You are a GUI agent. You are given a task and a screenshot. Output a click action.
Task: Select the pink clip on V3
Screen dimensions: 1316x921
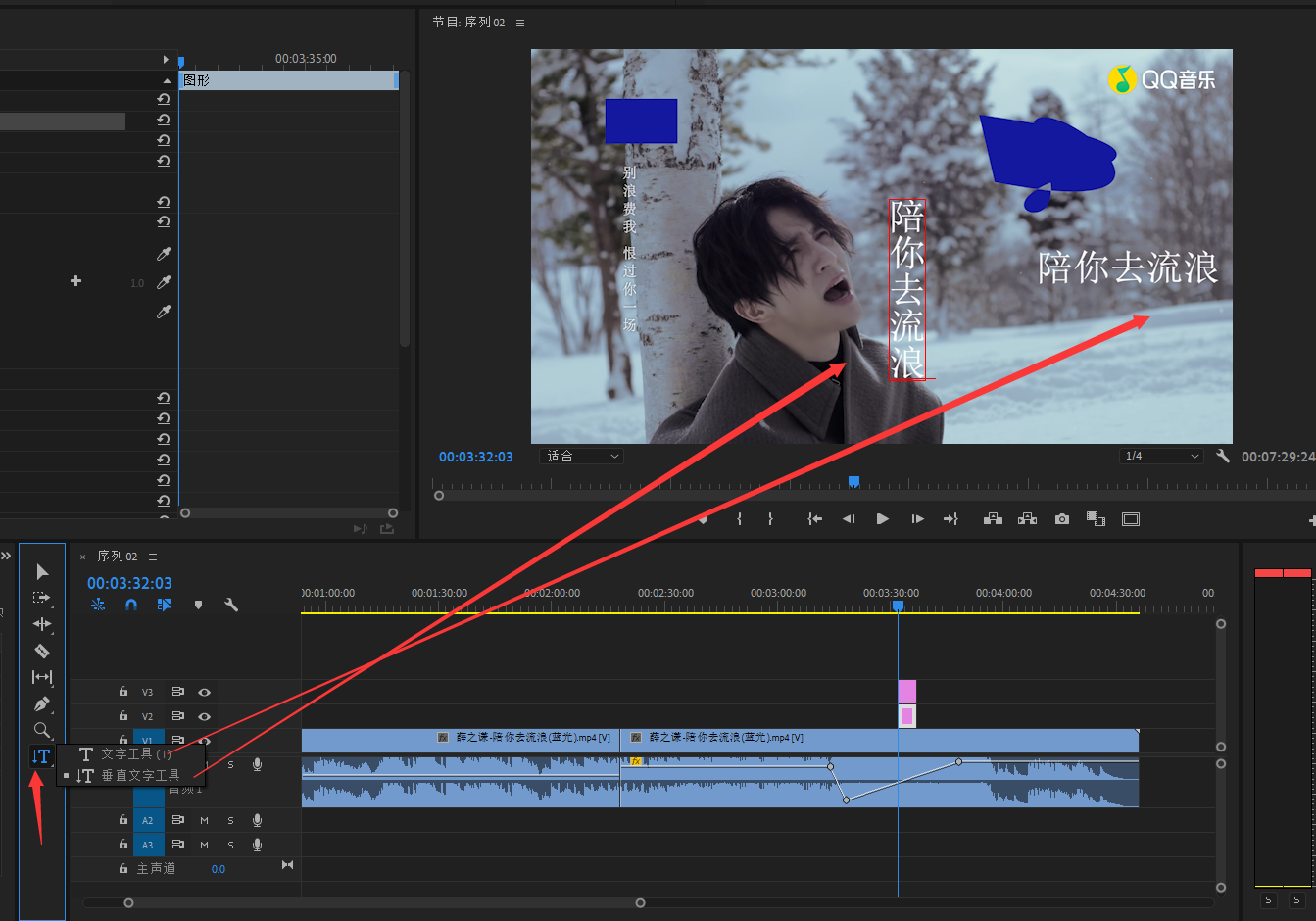[907, 692]
